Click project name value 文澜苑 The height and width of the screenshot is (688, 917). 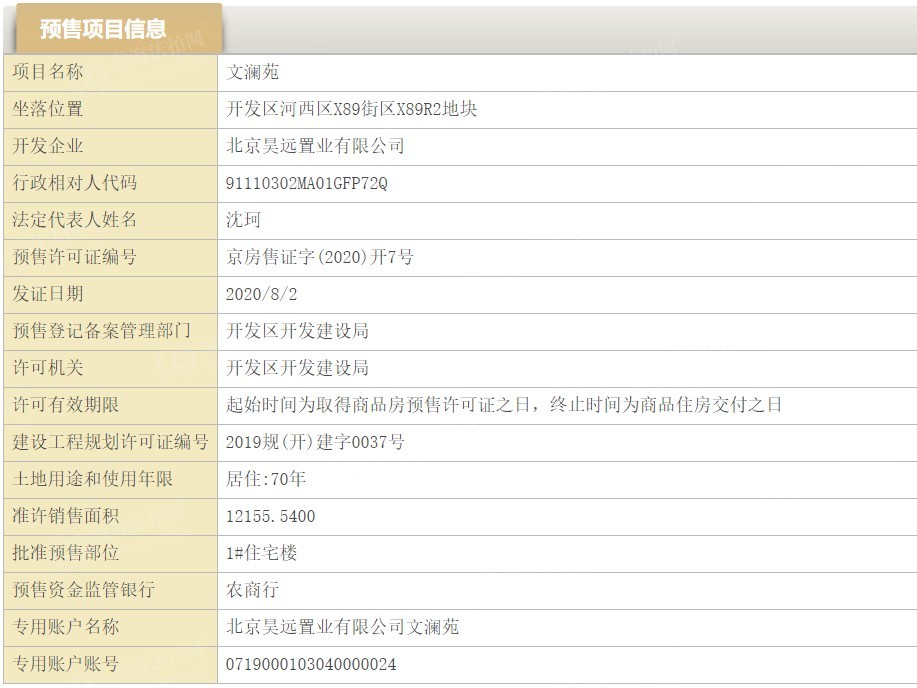point(253,73)
